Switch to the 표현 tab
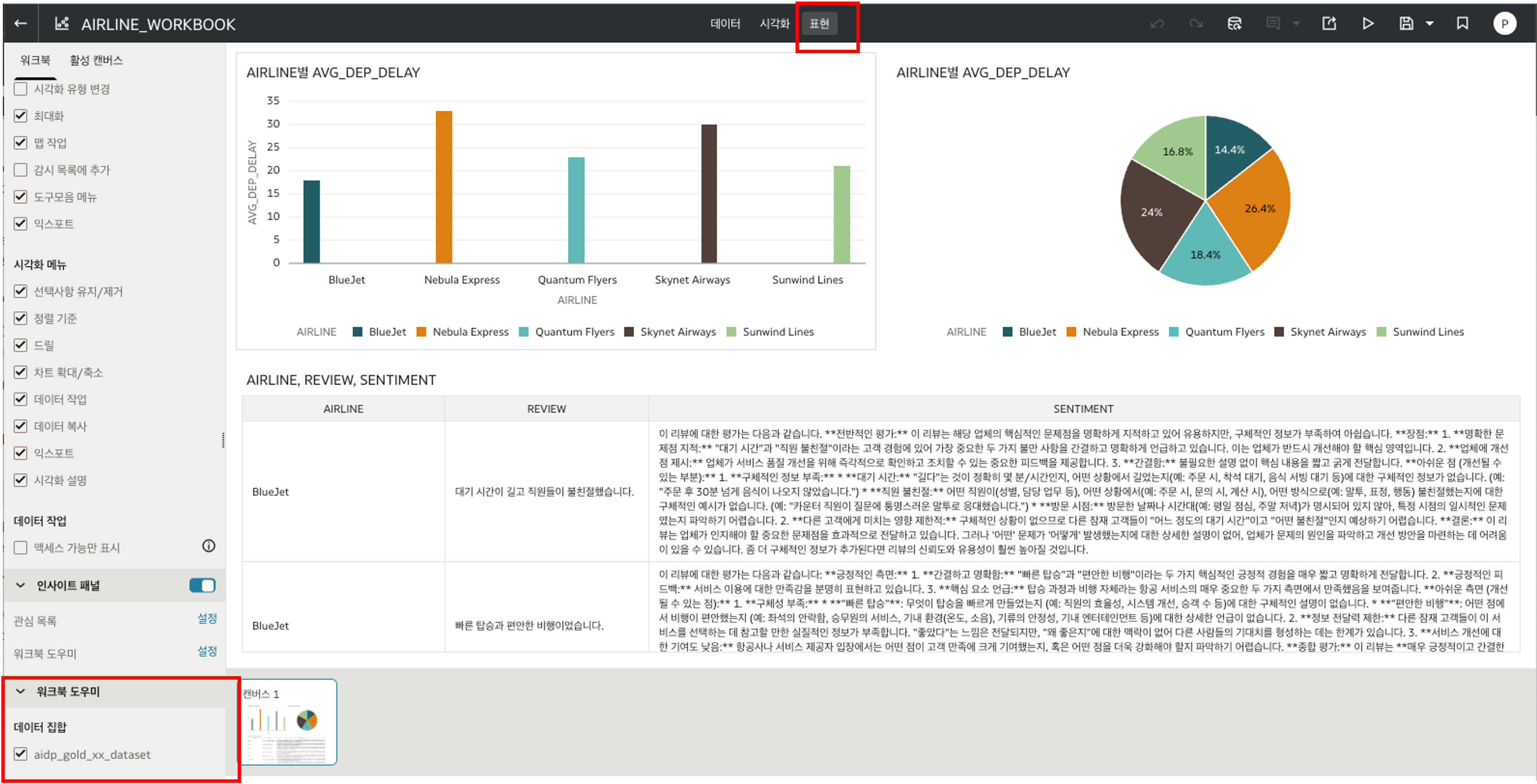Screen dimensions: 1537x784 (x=819, y=24)
